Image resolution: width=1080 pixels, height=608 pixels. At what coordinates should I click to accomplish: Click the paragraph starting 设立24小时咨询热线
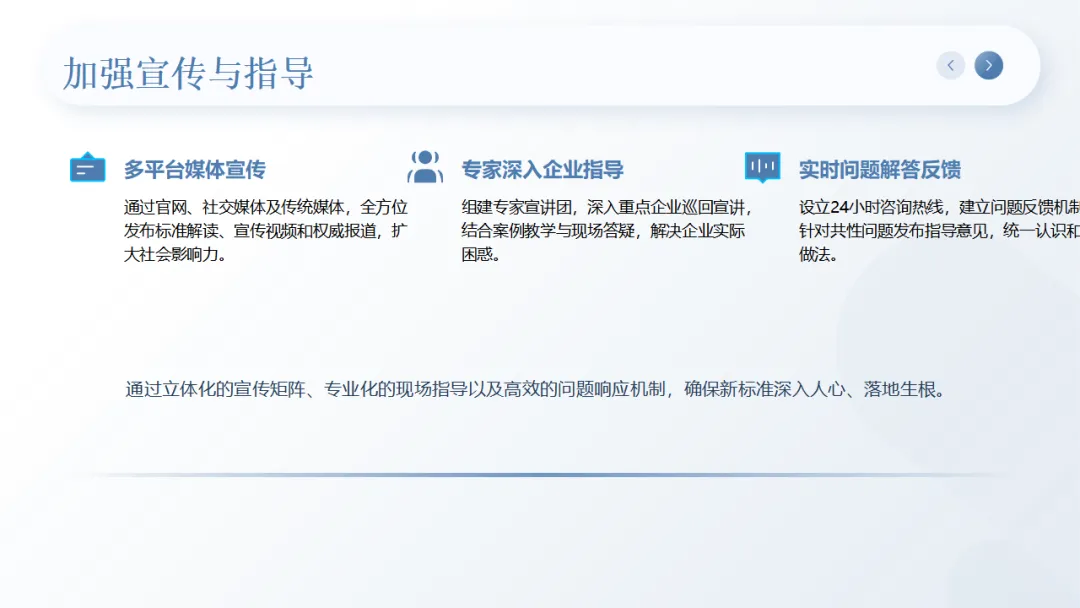[939, 231]
